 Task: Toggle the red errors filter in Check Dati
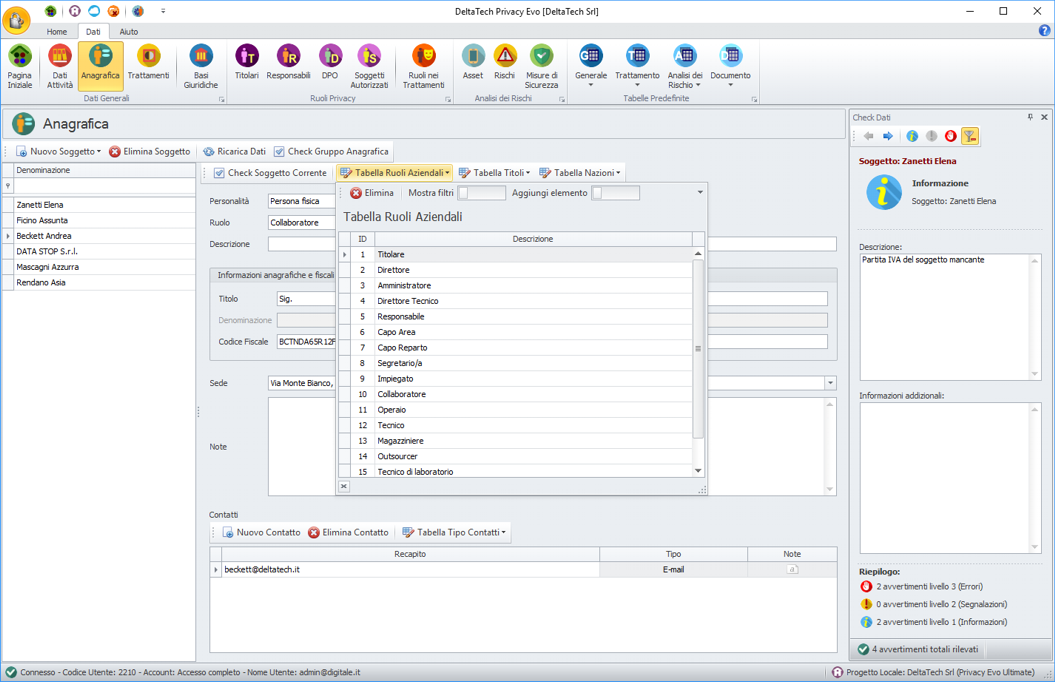point(951,136)
